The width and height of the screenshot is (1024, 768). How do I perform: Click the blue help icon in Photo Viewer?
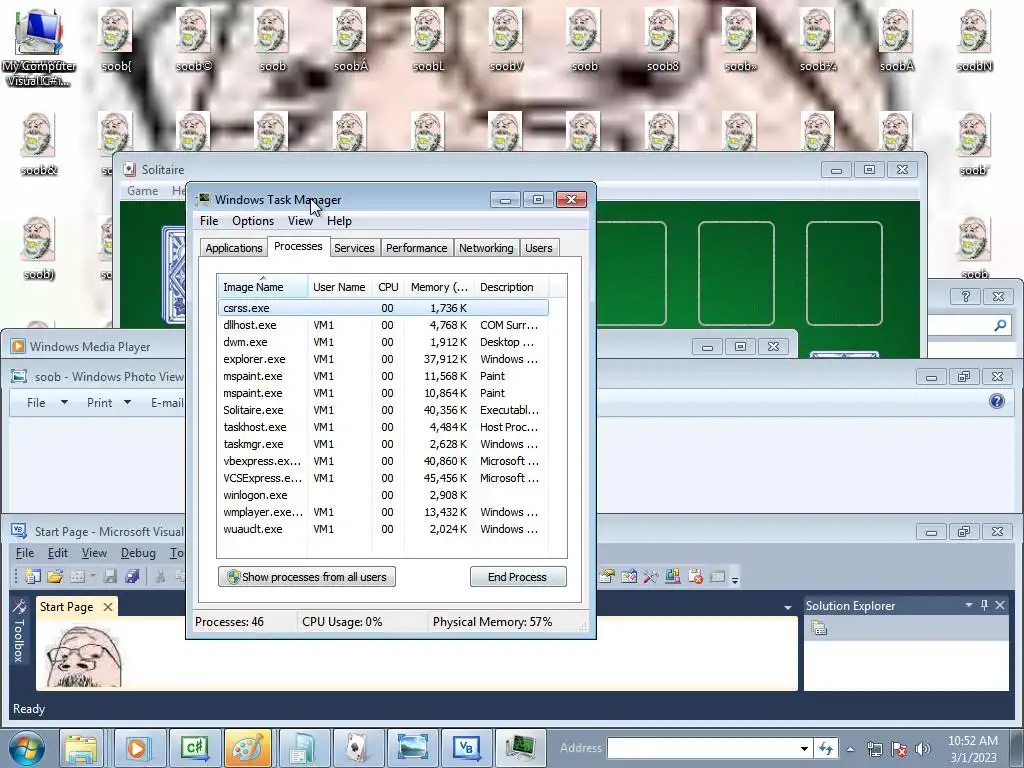click(997, 401)
